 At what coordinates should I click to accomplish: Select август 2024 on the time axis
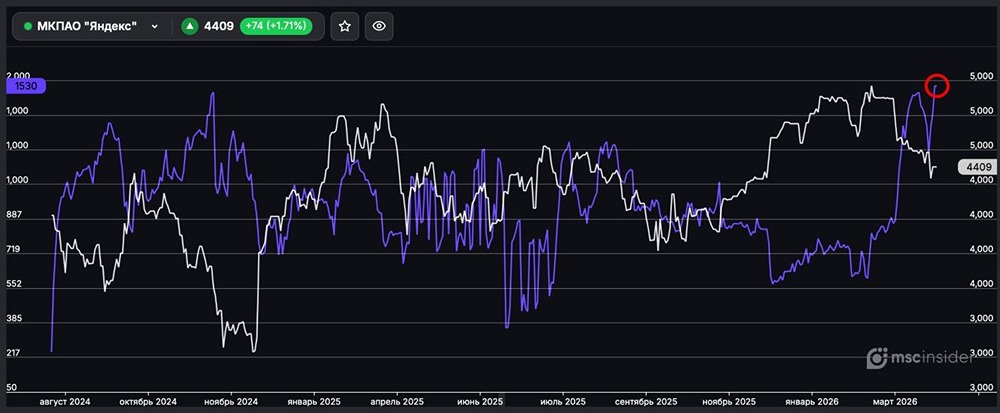pos(64,401)
